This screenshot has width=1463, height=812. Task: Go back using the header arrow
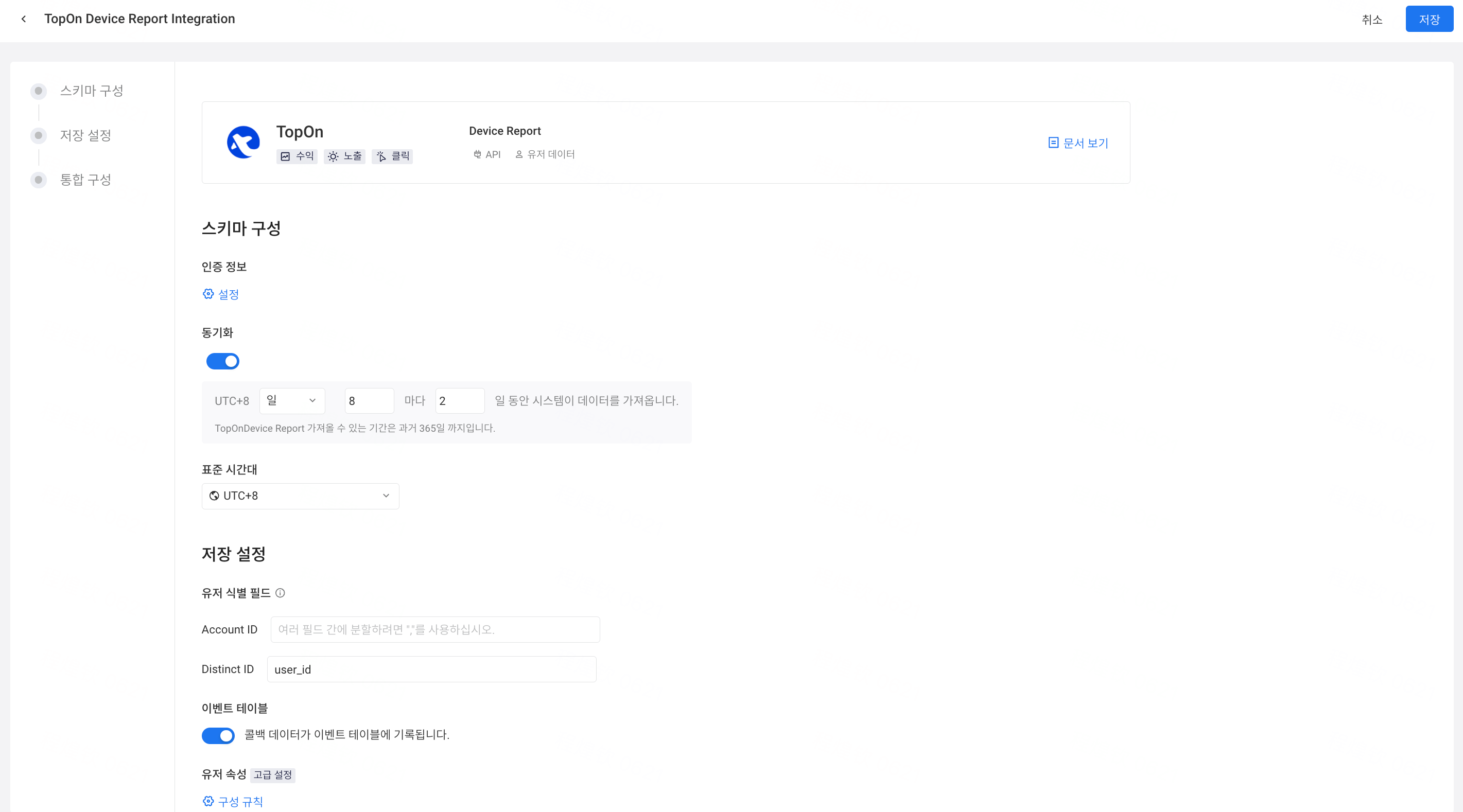click(23, 19)
